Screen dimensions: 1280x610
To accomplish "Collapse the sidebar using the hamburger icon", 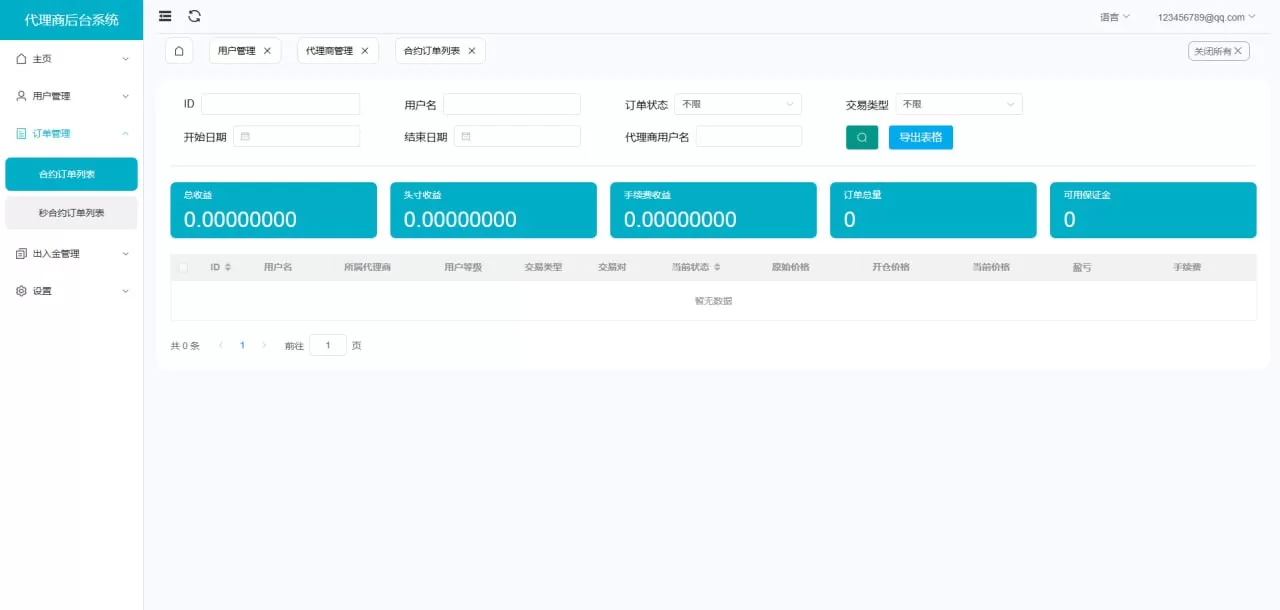I will coord(165,15).
